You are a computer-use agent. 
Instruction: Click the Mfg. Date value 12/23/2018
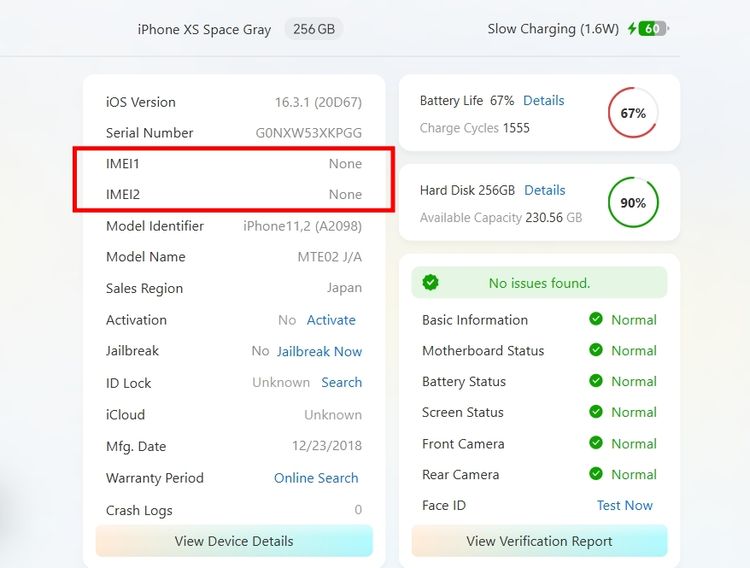327,445
